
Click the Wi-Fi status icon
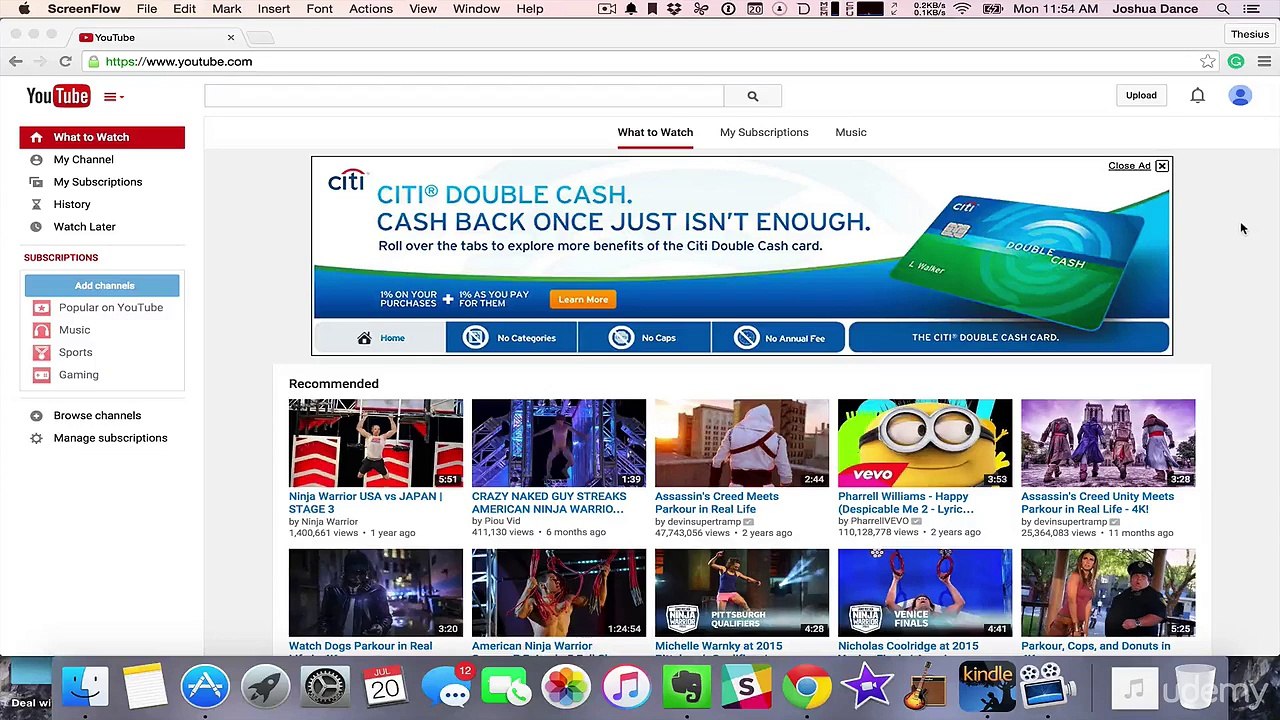(962, 9)
